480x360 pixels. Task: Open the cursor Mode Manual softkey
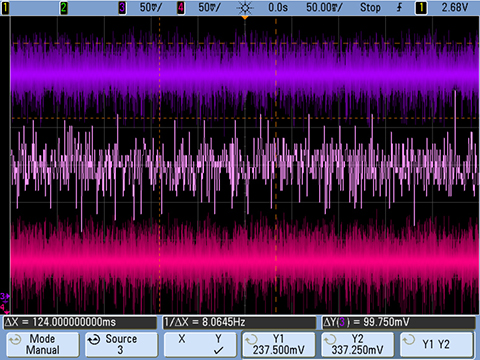(x=43, y=344)
